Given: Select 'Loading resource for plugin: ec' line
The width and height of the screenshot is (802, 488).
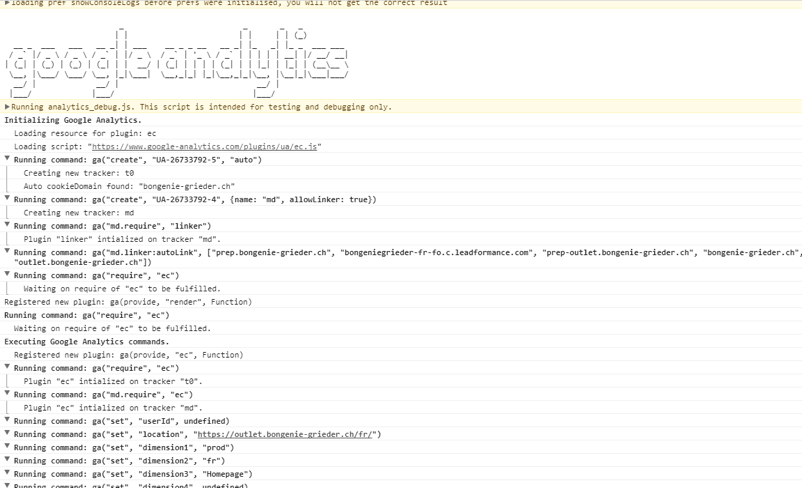Looking at the screenshot, I should (x=85, y=134).
